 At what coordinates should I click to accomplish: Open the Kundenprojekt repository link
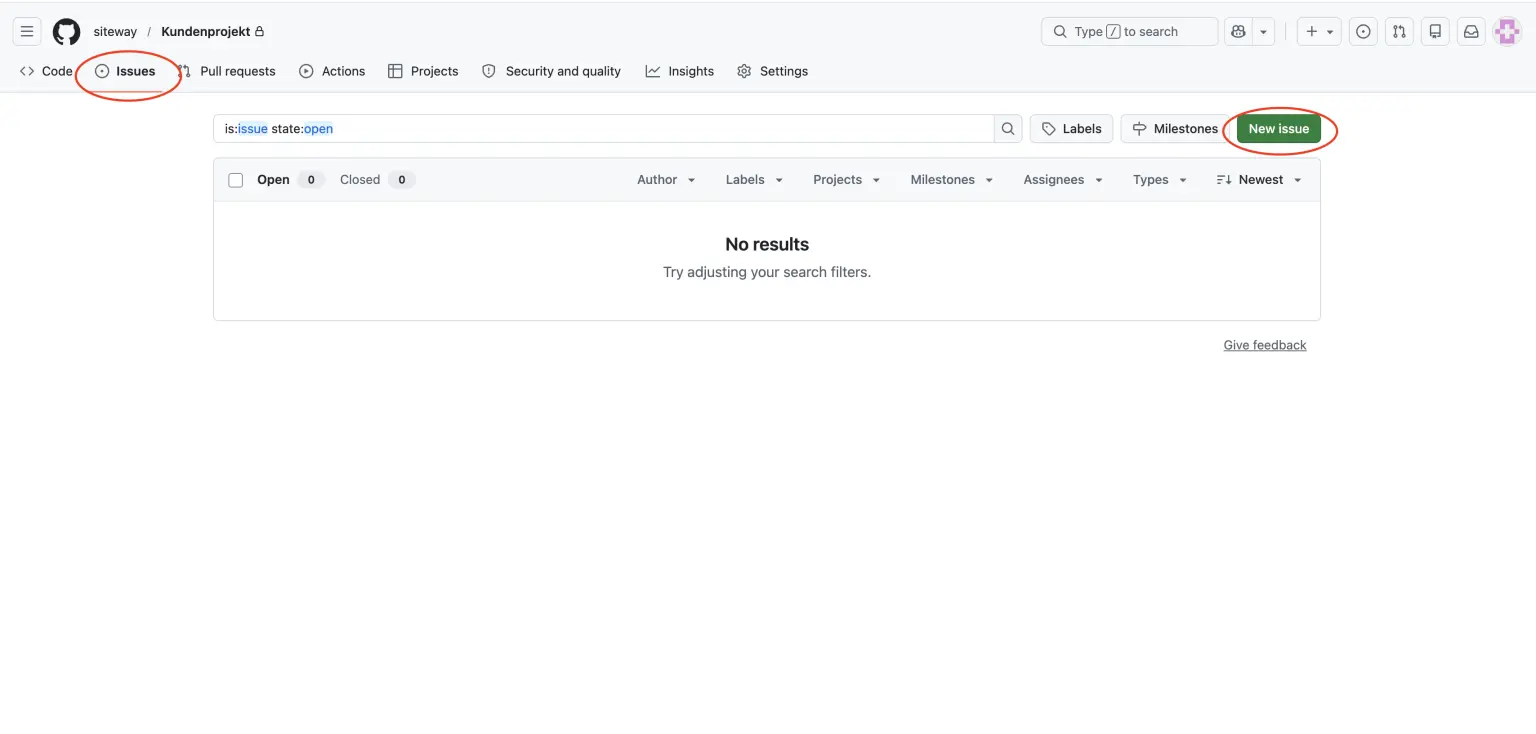[205, 31]
